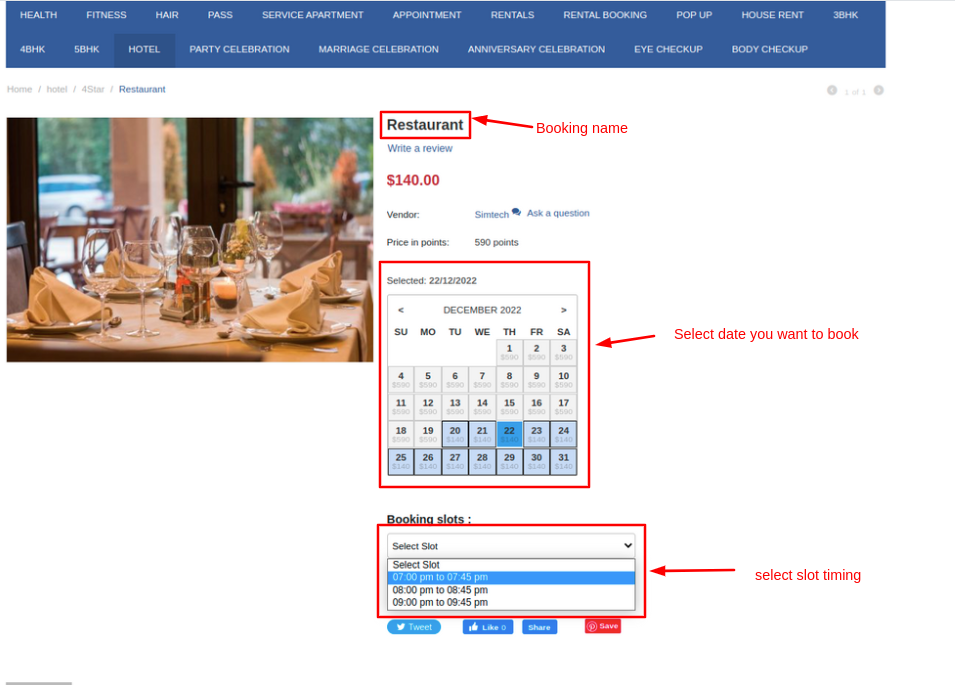The width and height of the screenshot is (955, 685).
Task: Open the Hotel menu item
Action: 144,49
